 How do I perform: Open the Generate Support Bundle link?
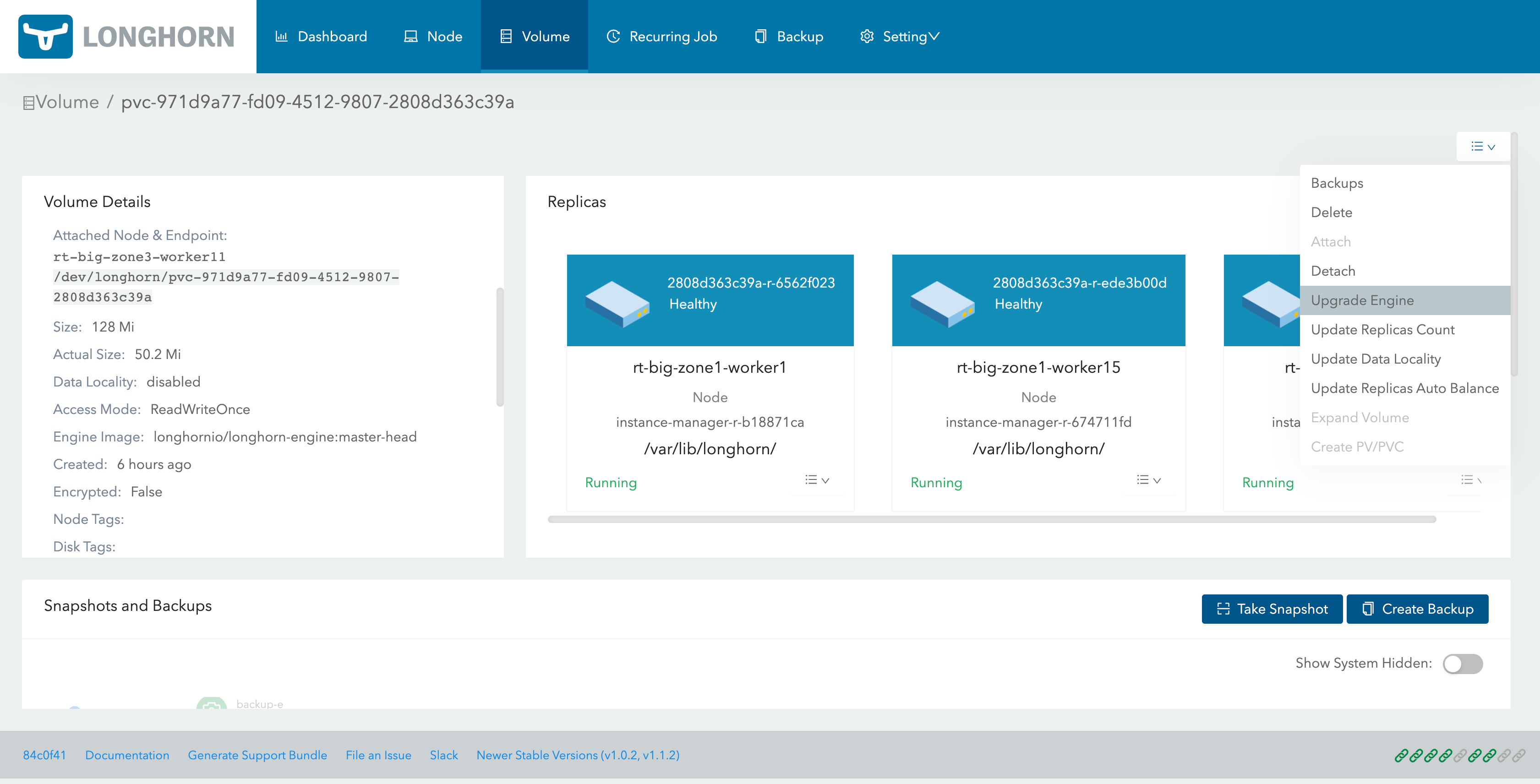point(257,755)
